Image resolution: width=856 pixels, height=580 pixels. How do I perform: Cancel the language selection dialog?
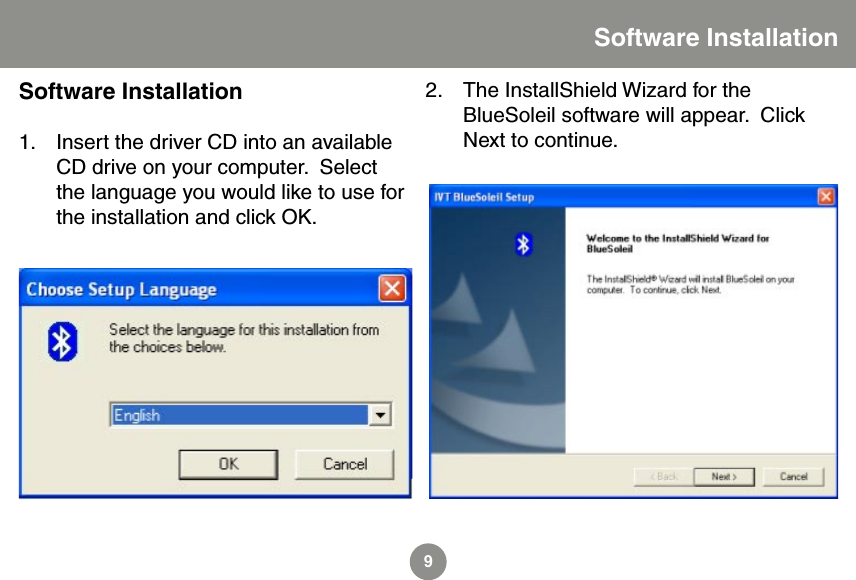(344, 463)
